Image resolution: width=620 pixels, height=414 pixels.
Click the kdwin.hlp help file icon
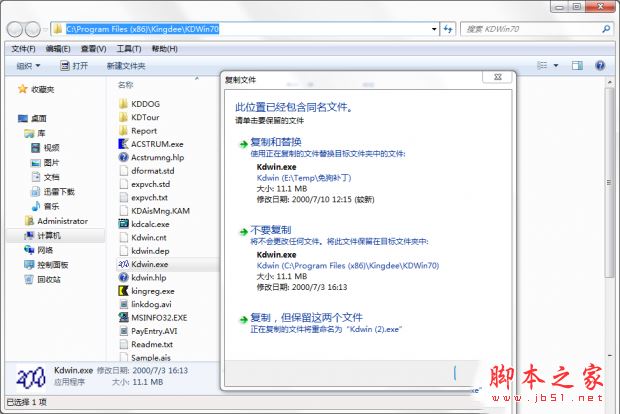tap(123, 278)
